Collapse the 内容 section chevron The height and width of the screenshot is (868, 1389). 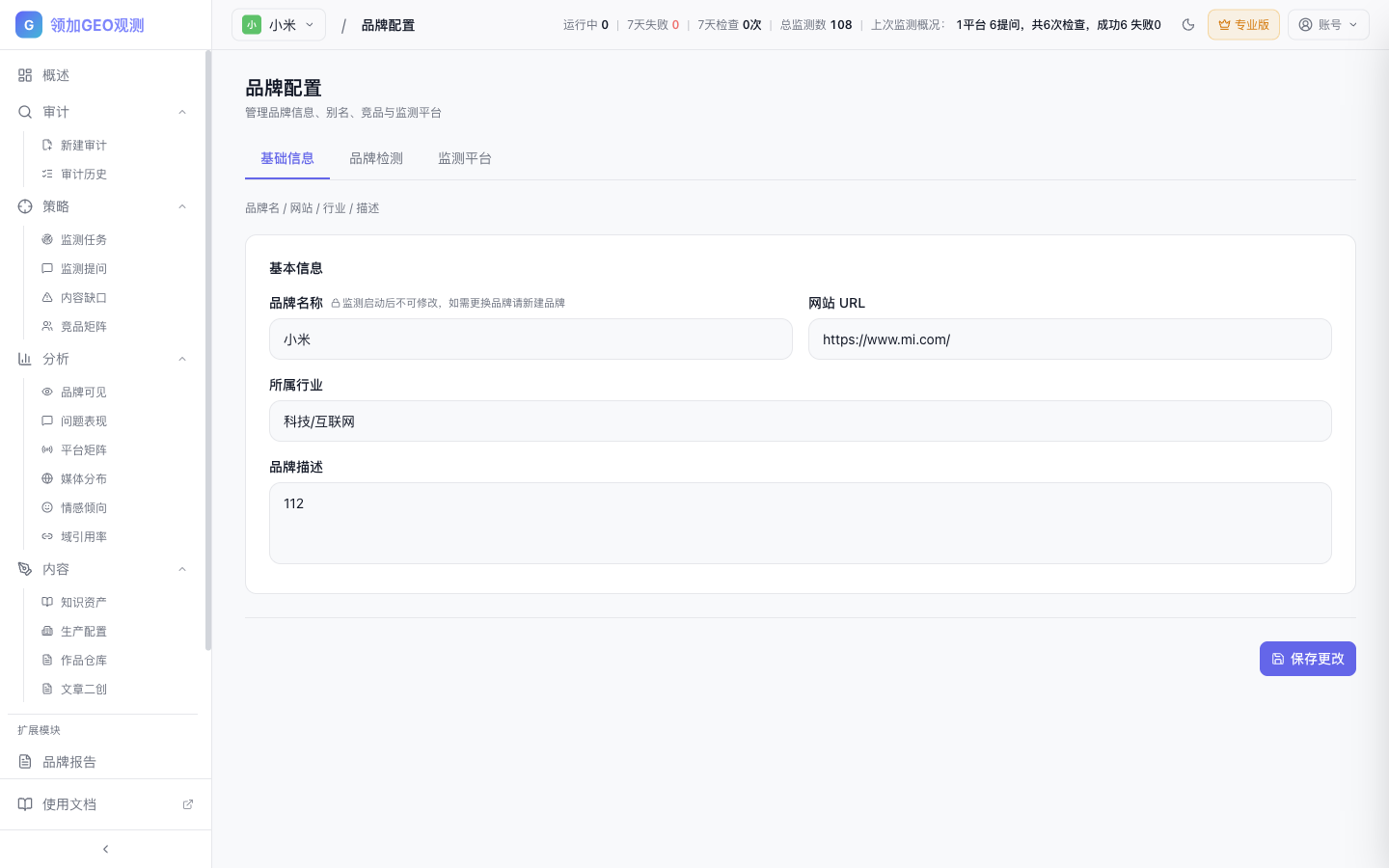pyautogui.click(x=182, y=569)
